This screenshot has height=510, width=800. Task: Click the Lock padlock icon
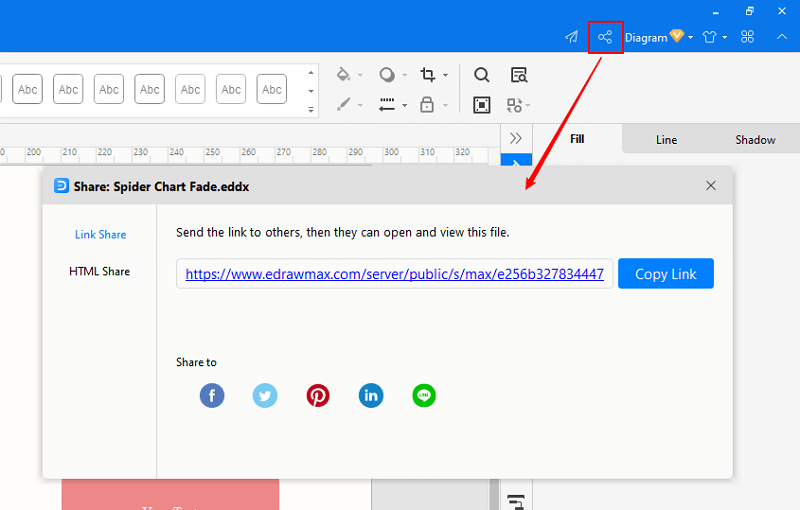point(427,104)
